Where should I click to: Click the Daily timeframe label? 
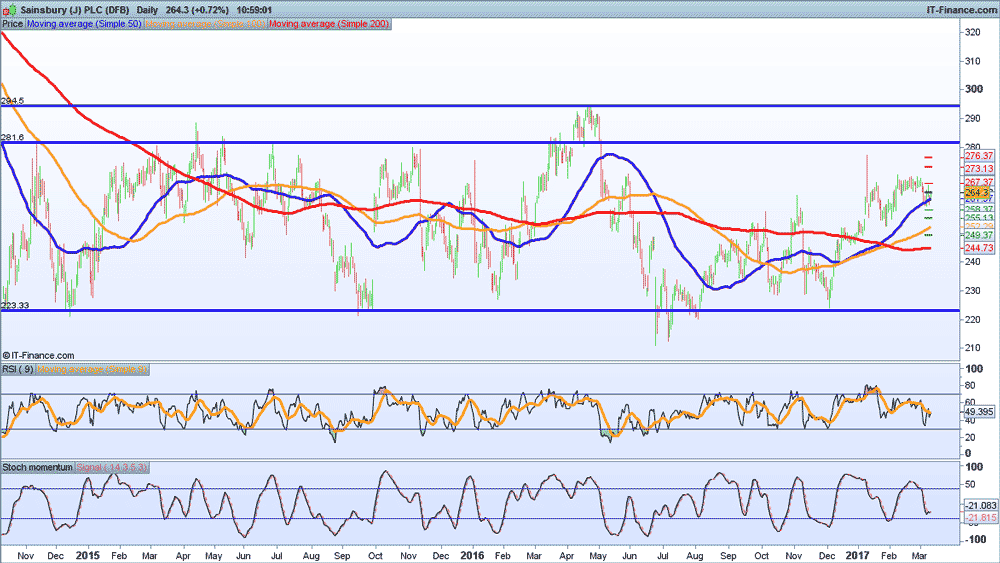click(147, 10)
